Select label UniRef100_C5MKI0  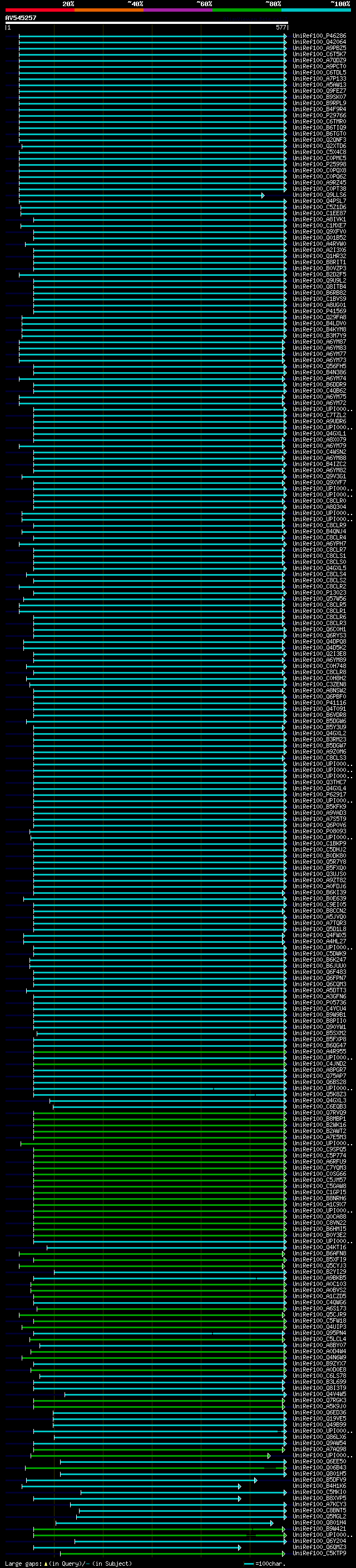click(x=319, y=1492)
